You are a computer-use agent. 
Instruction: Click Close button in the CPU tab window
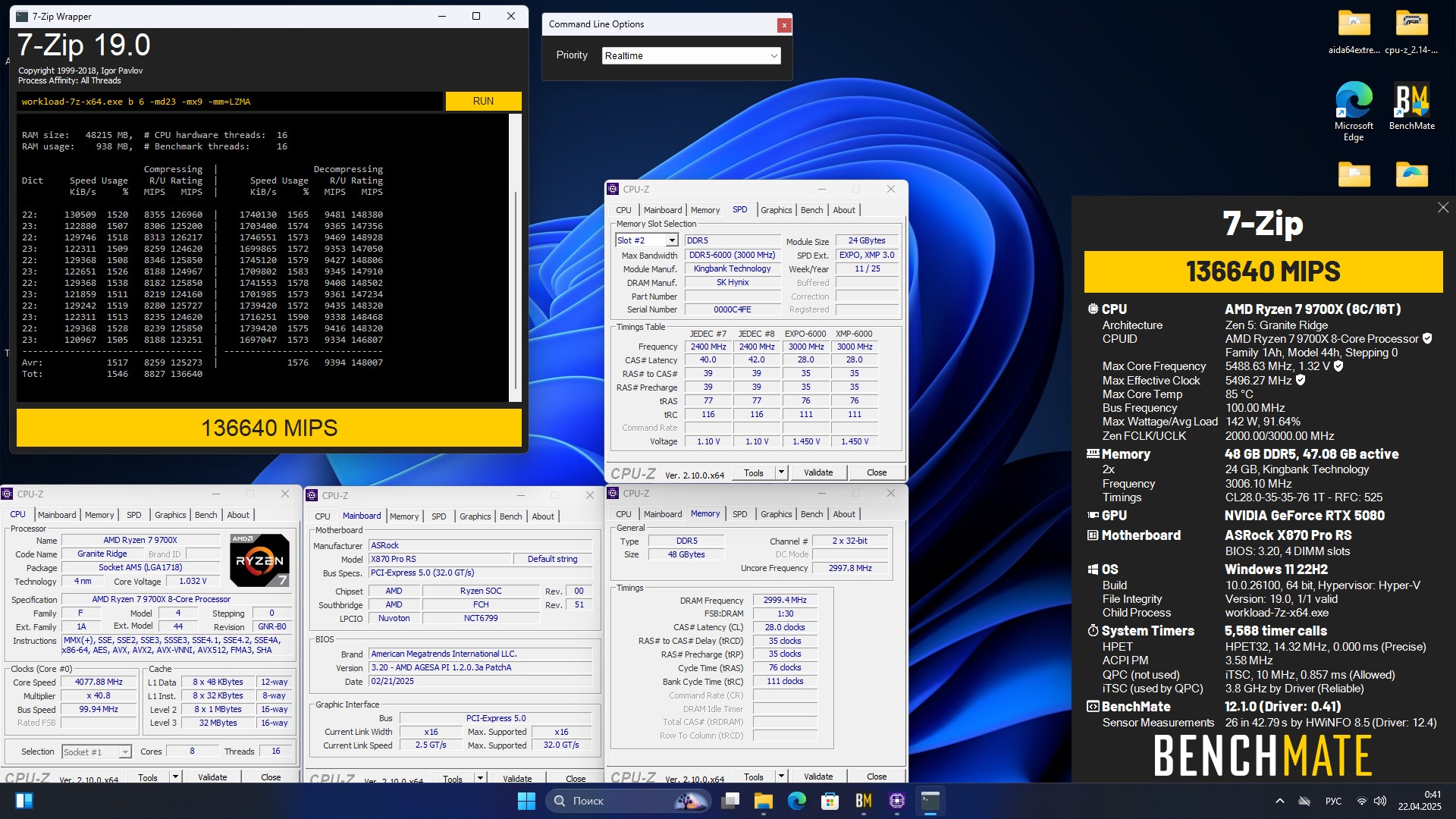pos(271,777)
